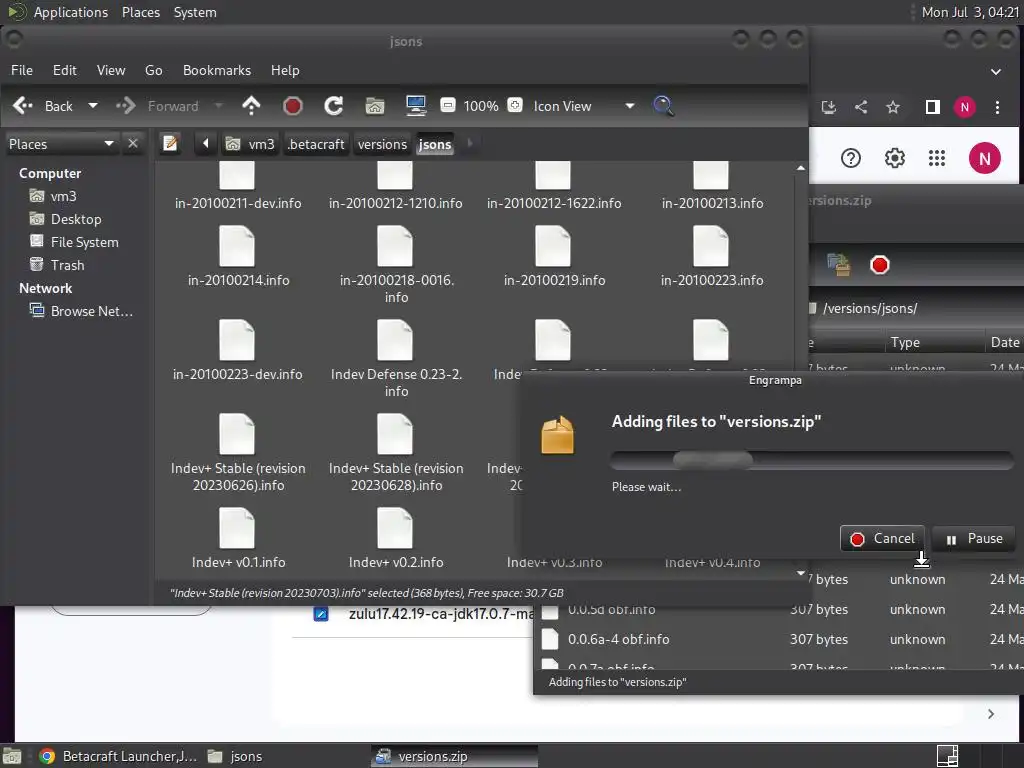The height and width of the screenshot is (768, 1024).
Task: Select the .betacraft path breadcrumb
Action: (x=316, y=144)
